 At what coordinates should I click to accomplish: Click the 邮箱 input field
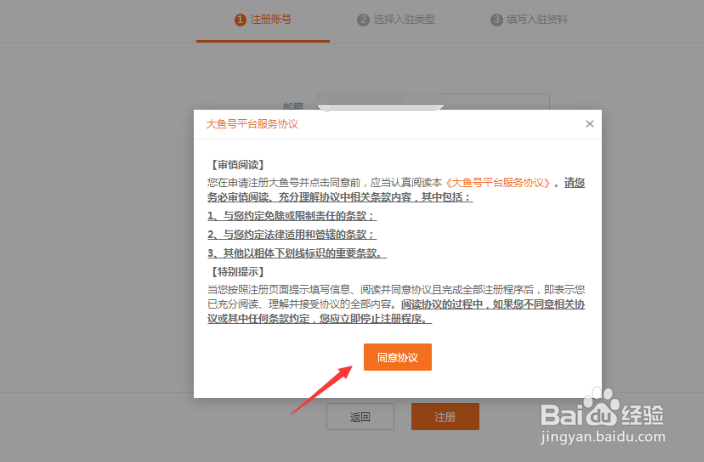pos(433,102)
